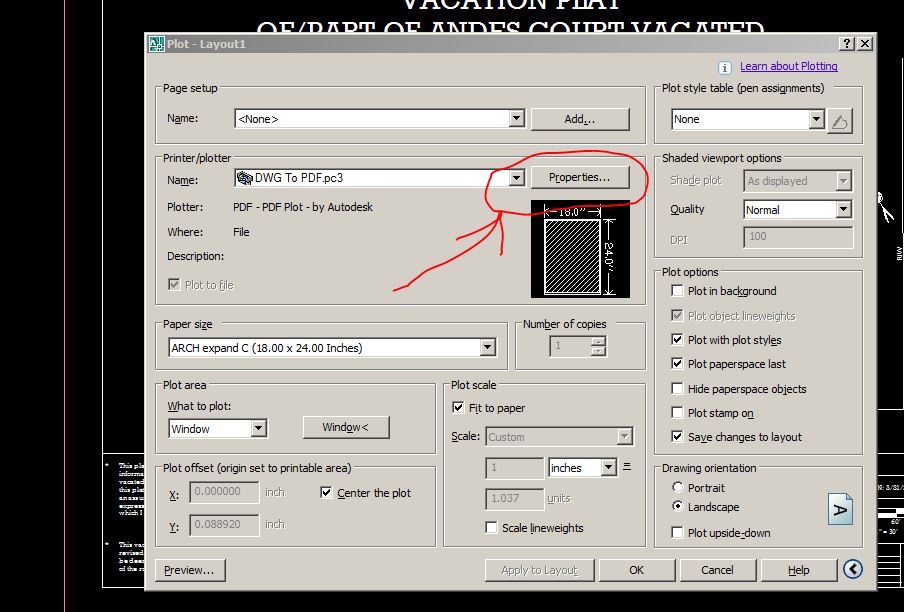Click the blue info icon beside Learn about Plotting

pos(724,66)
